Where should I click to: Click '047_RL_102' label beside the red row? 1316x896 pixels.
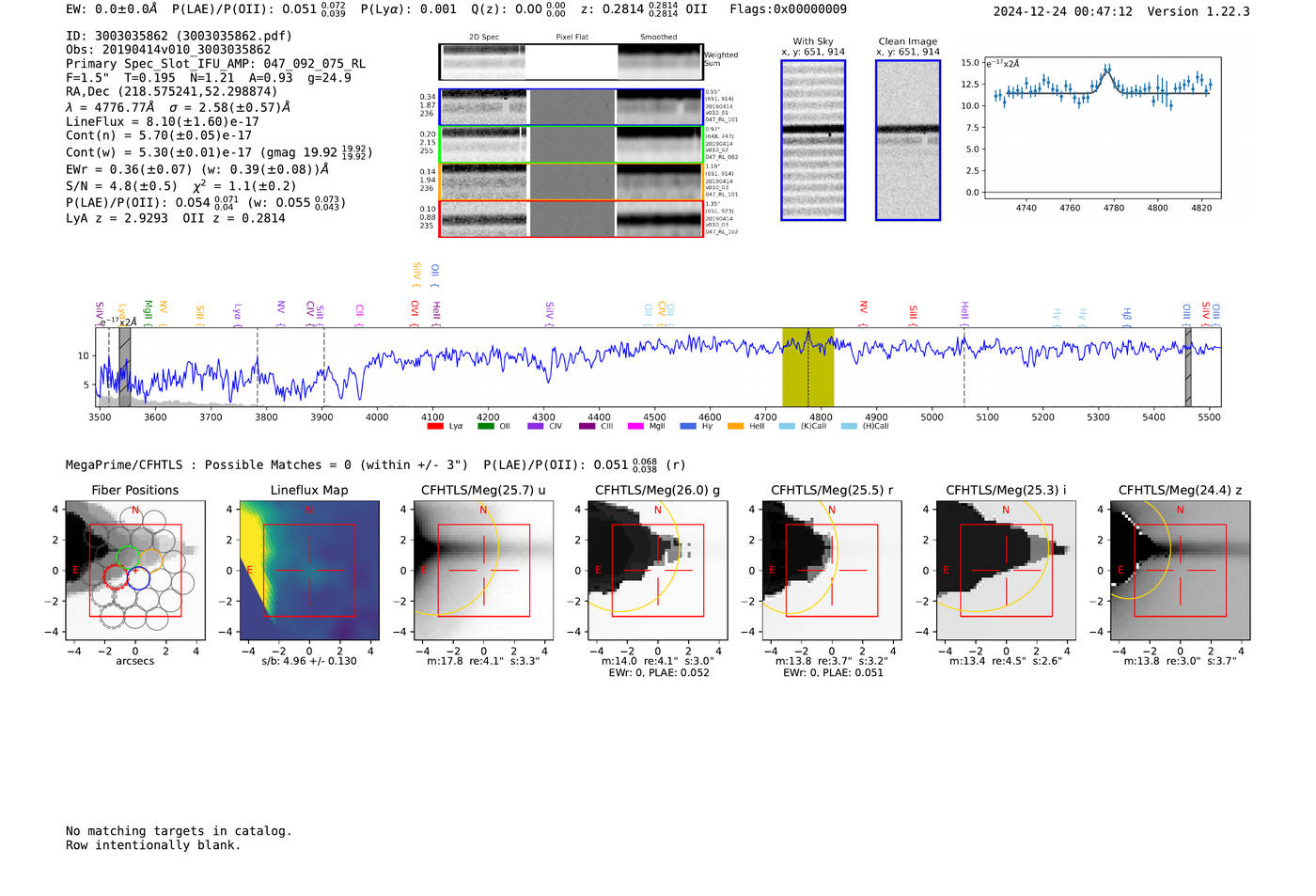pyautogui.click(x=722, y=231)
